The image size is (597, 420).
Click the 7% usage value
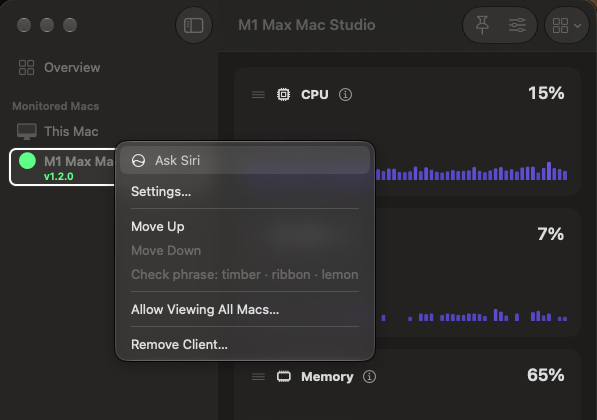551,234
